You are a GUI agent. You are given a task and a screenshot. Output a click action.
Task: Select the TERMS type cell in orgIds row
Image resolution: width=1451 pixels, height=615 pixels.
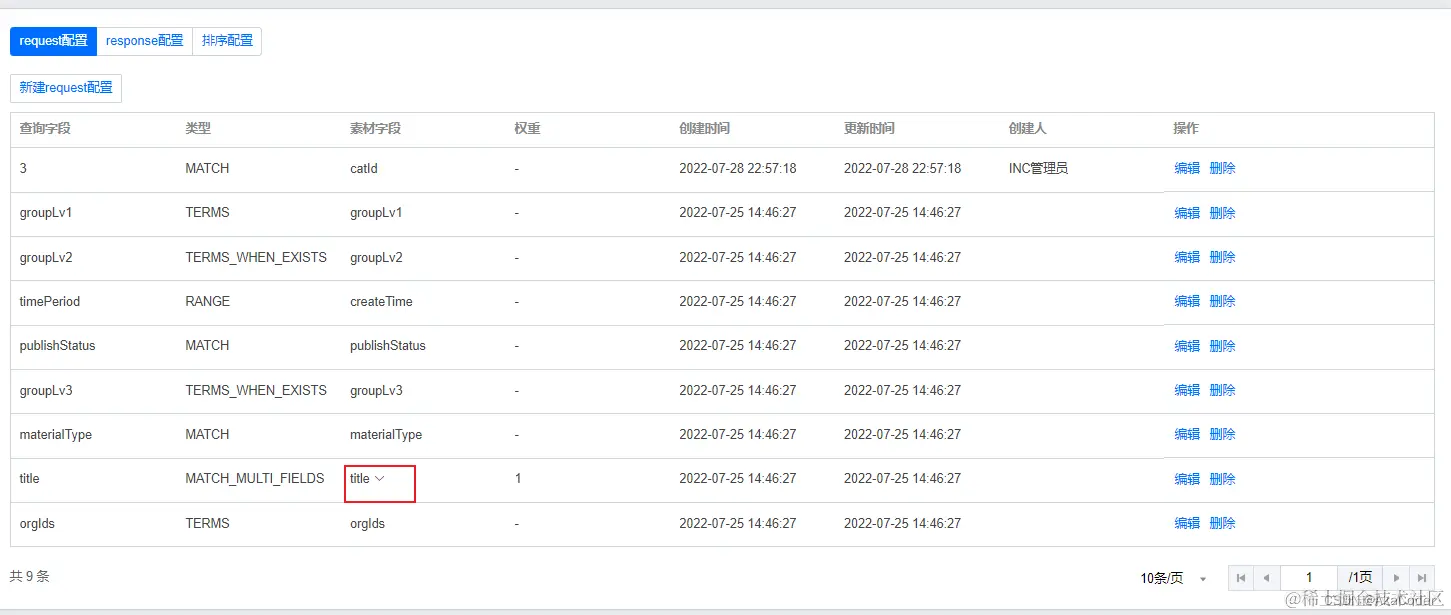point(207,523)
